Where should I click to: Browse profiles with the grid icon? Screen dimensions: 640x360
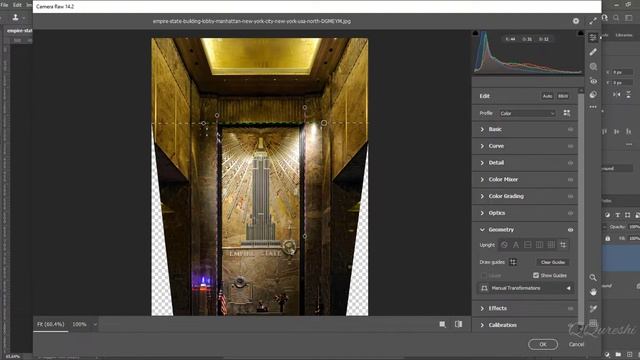(567, 113)
